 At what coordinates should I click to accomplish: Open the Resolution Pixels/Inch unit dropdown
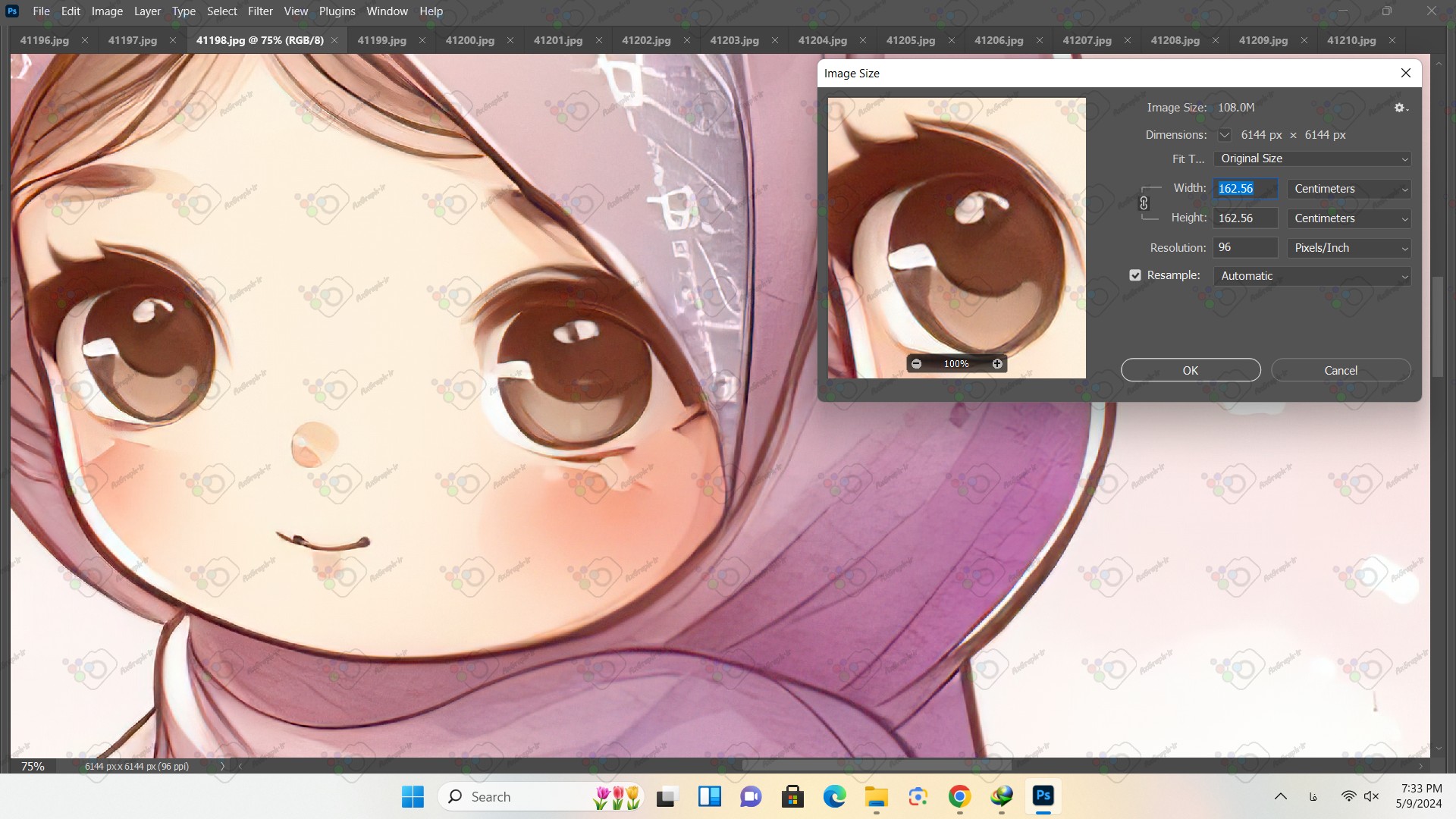(x=1348, y=248)
